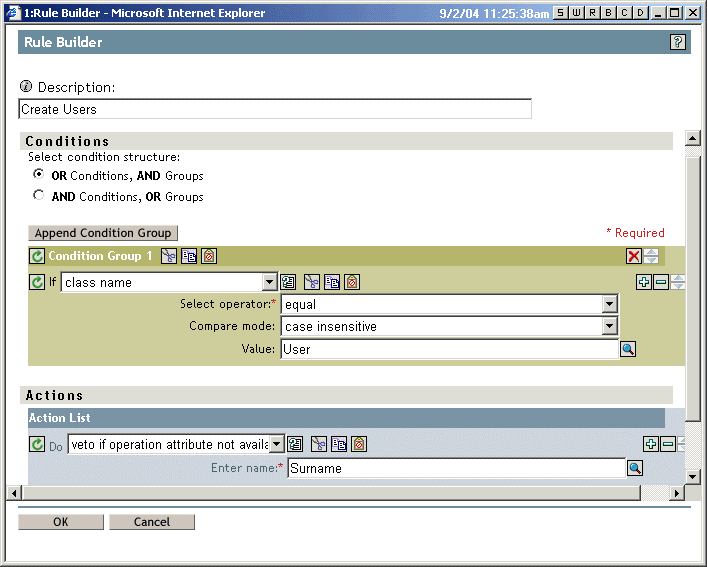Viewport: 707px width, 567px height.
Task: Click horizontal scrollbar right arrow
Action: pos(676,493)
